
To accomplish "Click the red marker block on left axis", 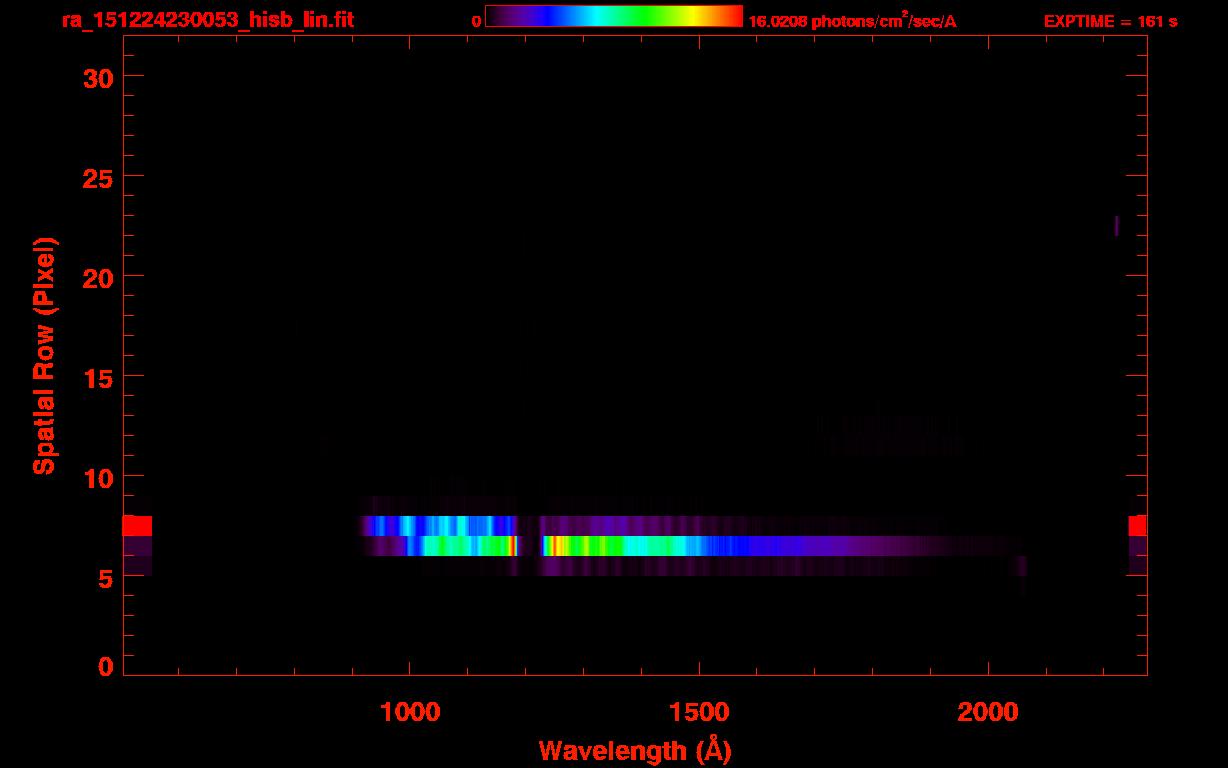I will coord(137,526).
